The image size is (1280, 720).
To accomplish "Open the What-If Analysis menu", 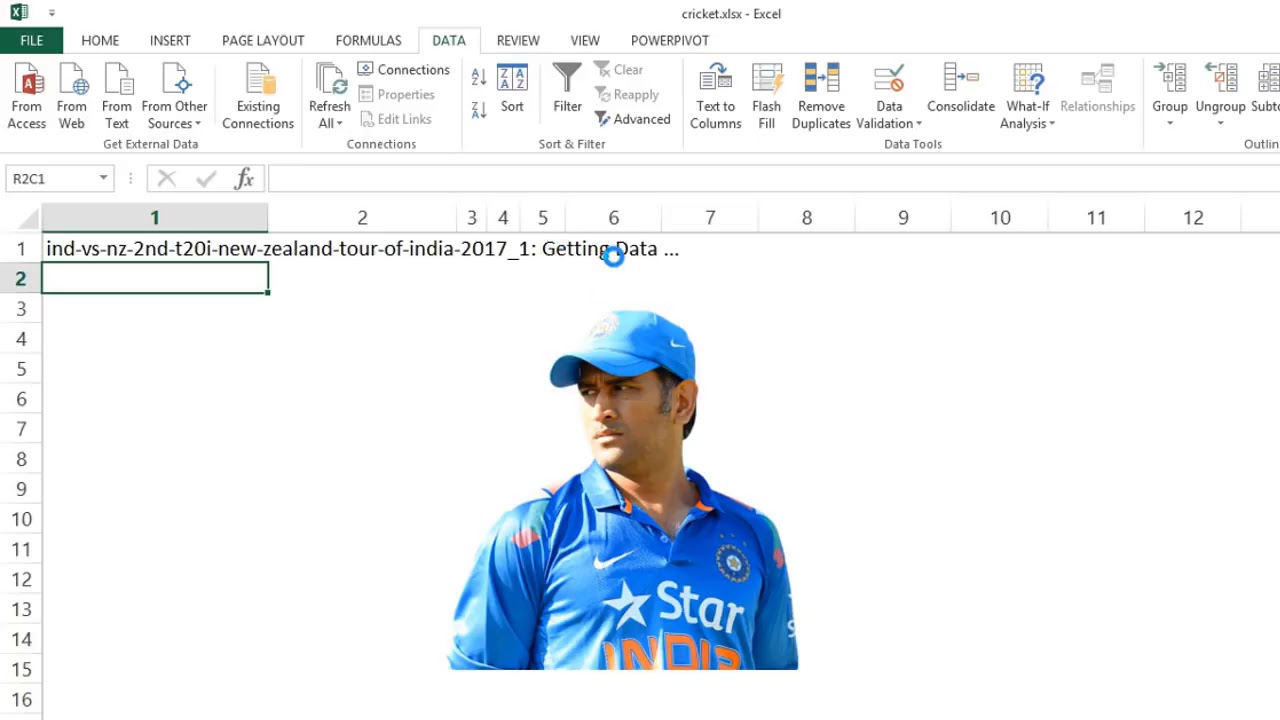I will point(1028,96).
